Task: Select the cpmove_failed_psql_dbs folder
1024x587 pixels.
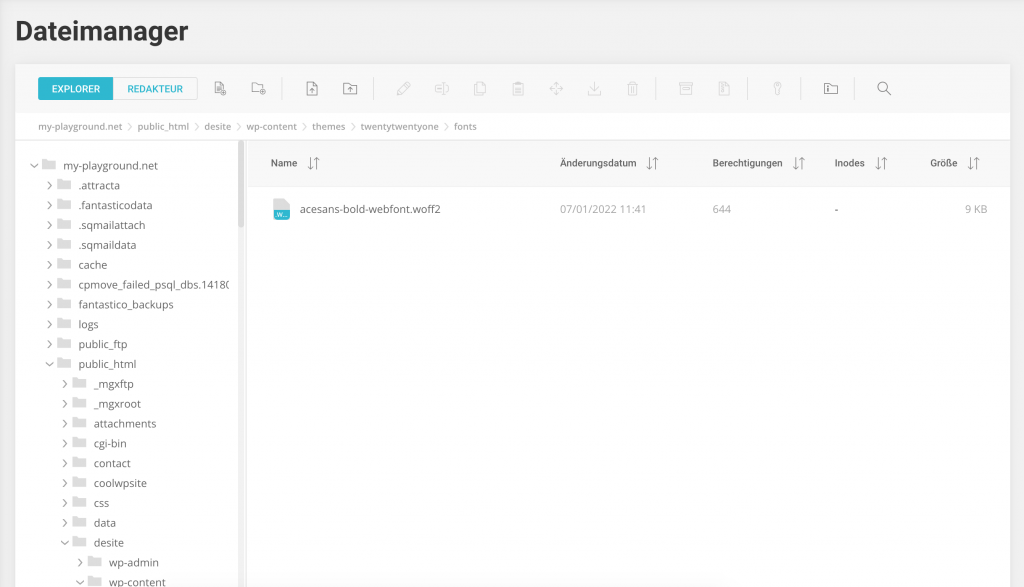Action: tap(153, 285)
